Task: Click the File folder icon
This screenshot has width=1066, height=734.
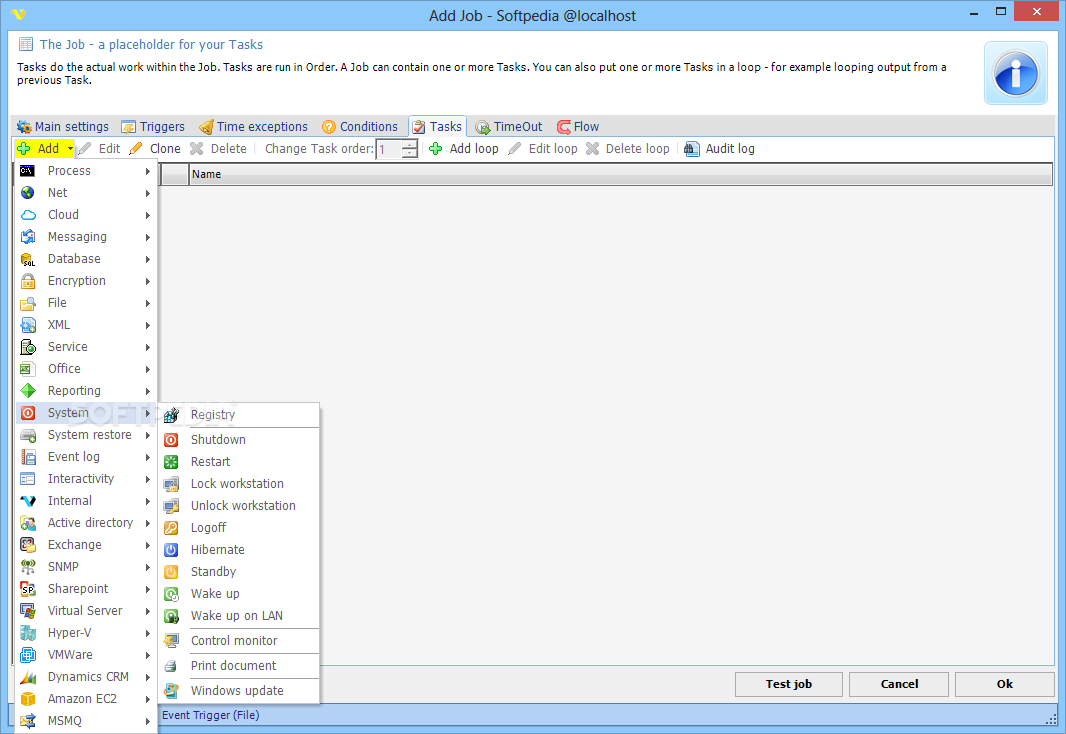Action: point(27,303)
